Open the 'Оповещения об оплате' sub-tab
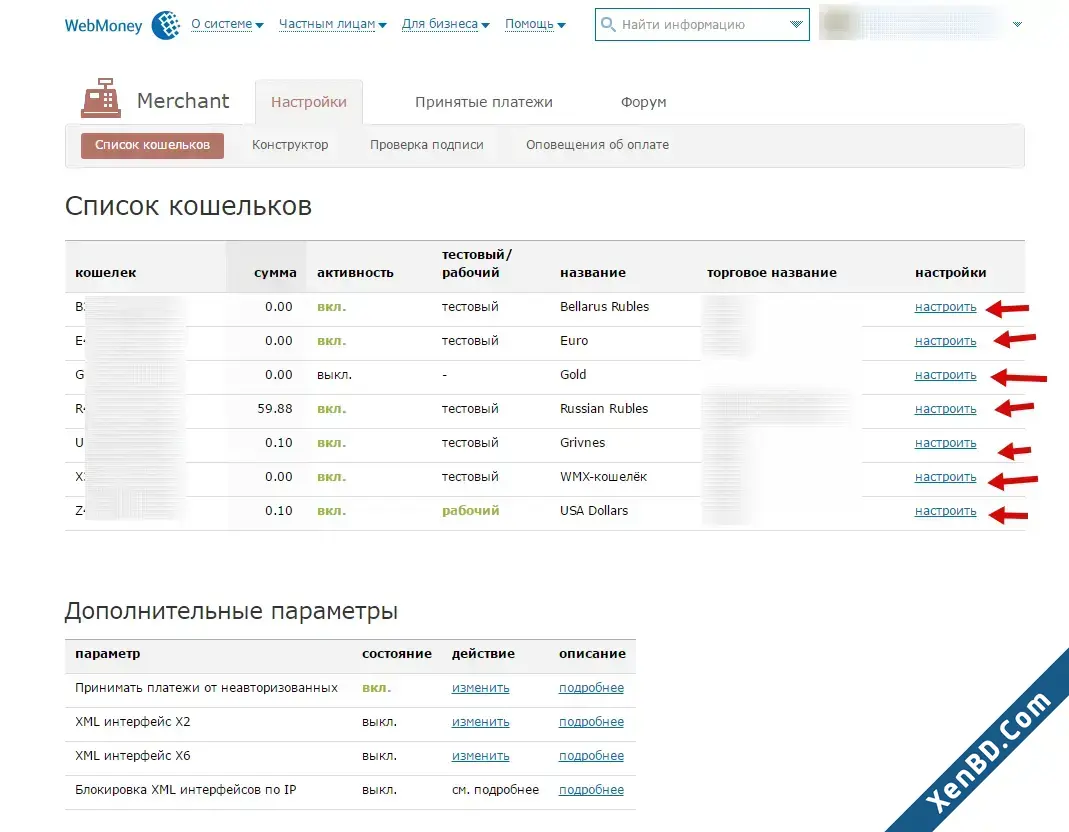 [x=597, y=145]
